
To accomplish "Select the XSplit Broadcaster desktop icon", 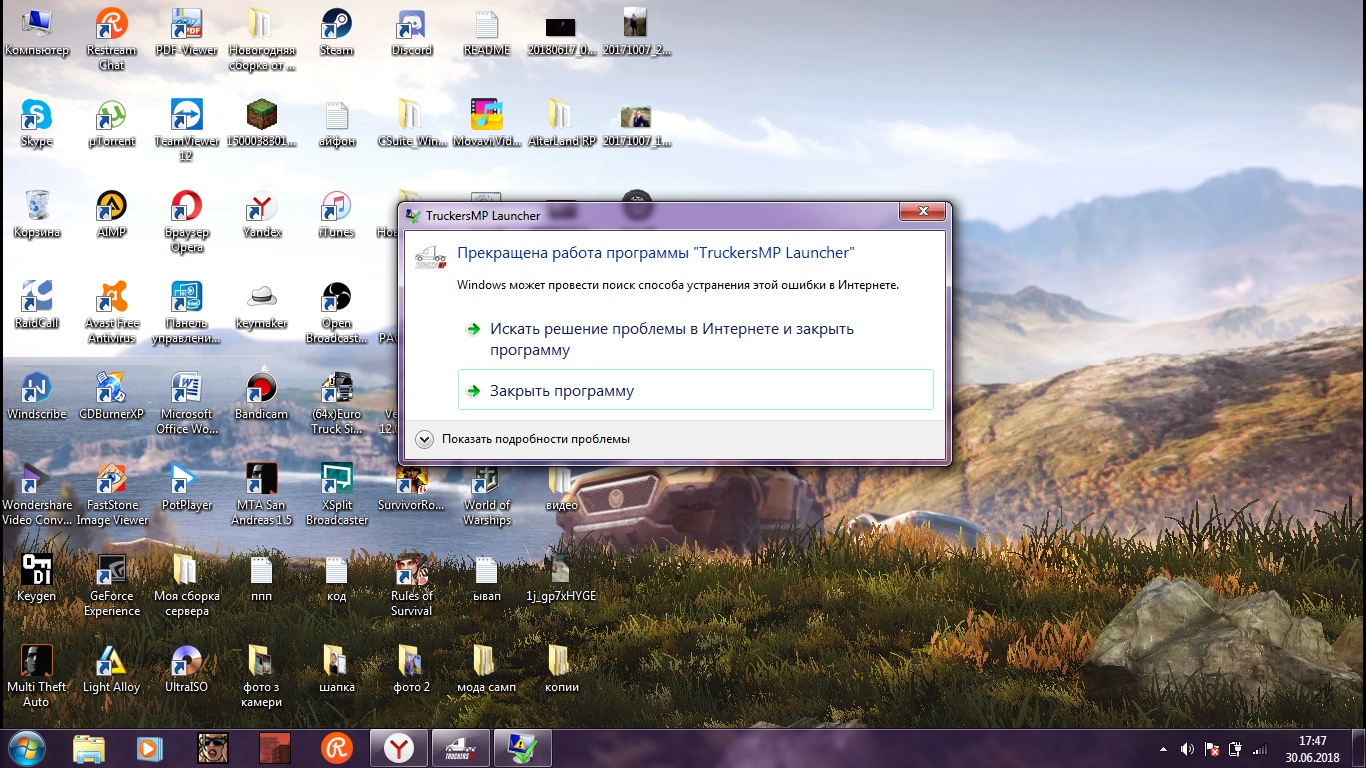I will [x=336, y=495].
